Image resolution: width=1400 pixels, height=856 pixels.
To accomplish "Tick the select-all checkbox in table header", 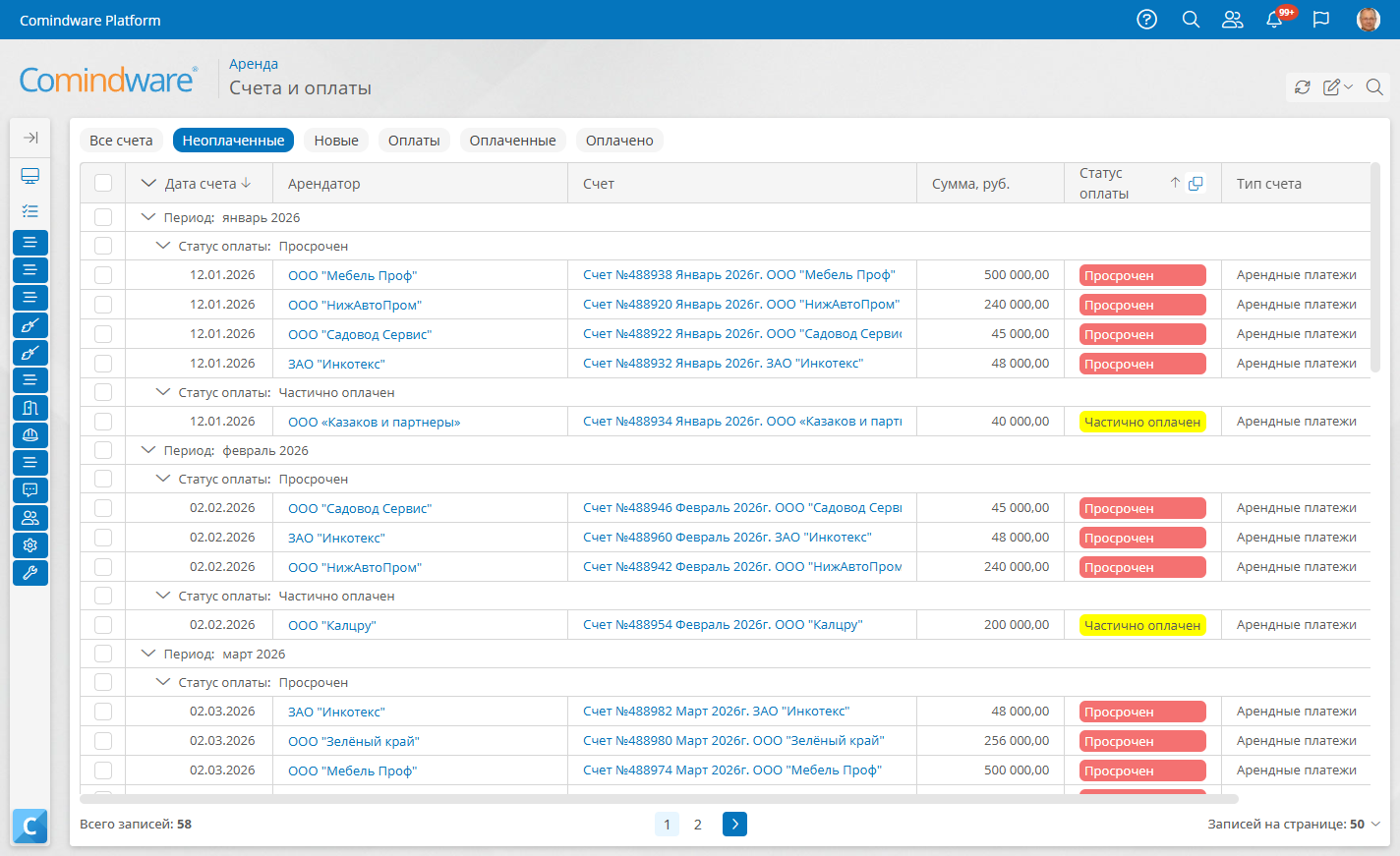I will [103, 183].
